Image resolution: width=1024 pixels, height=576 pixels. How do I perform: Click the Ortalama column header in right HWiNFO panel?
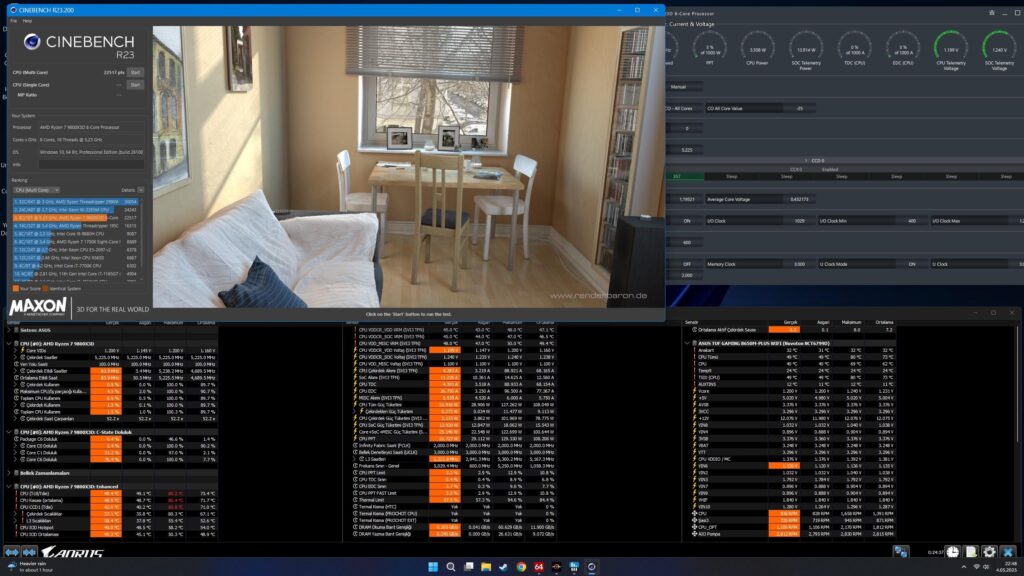(884, 322)
